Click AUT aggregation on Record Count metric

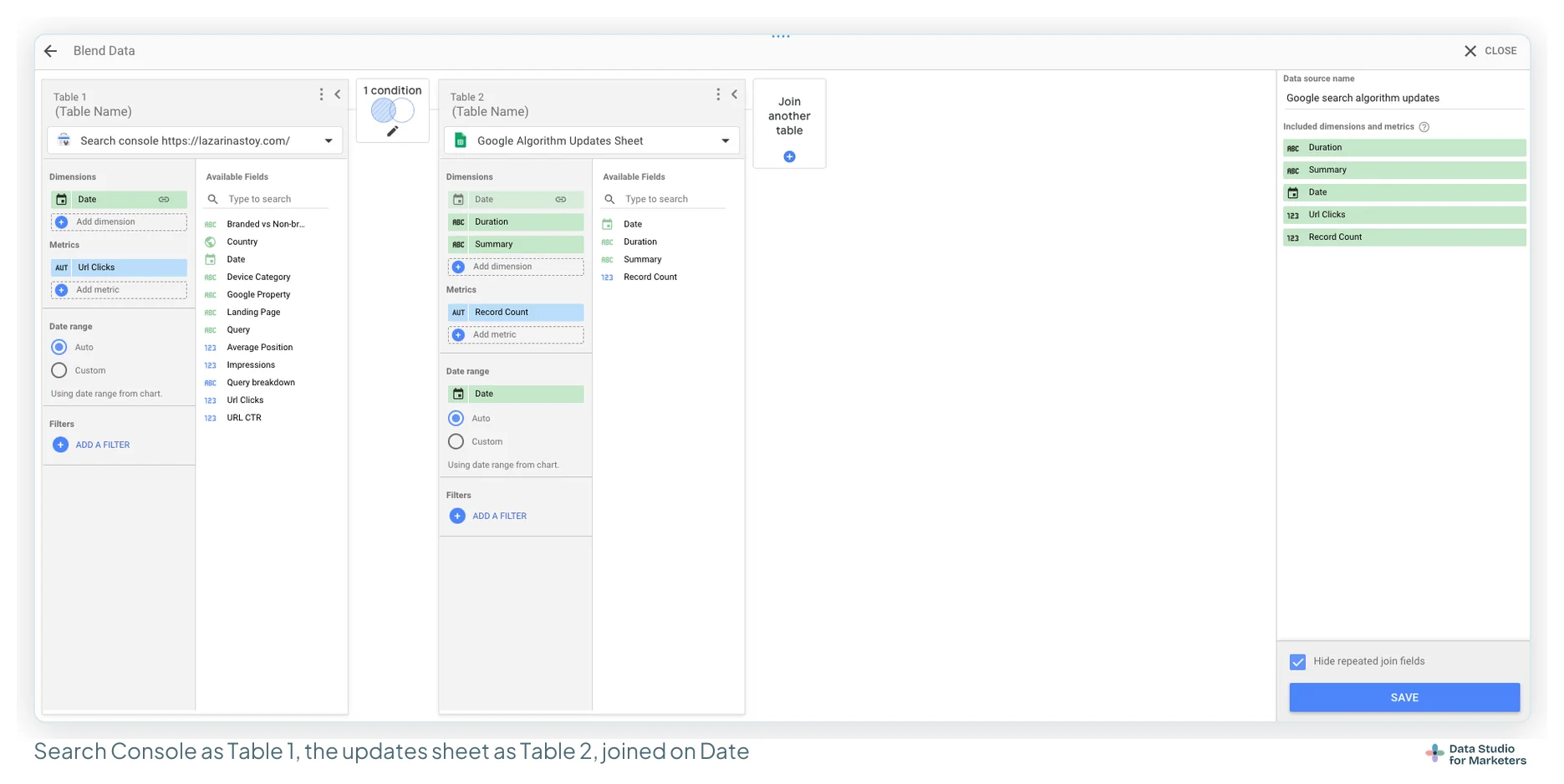tap(458, 313)
